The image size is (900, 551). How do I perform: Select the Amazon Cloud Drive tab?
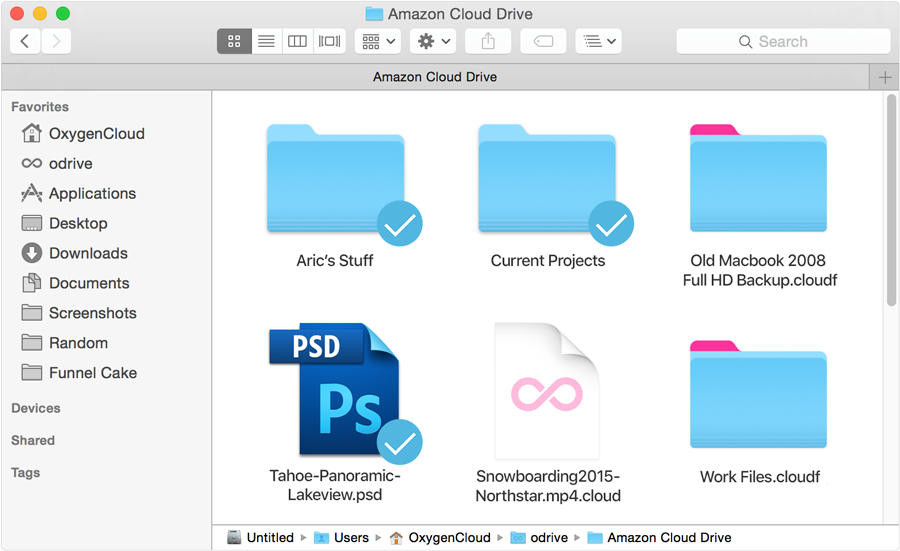pos(435,77)
